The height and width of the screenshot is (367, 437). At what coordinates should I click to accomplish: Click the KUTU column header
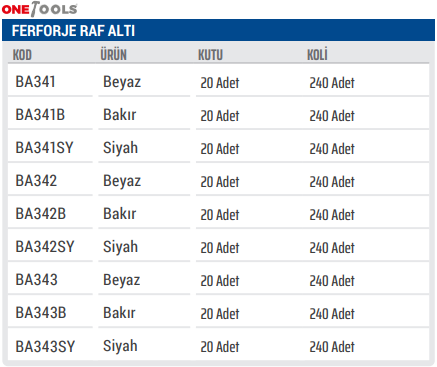[210, 55]
